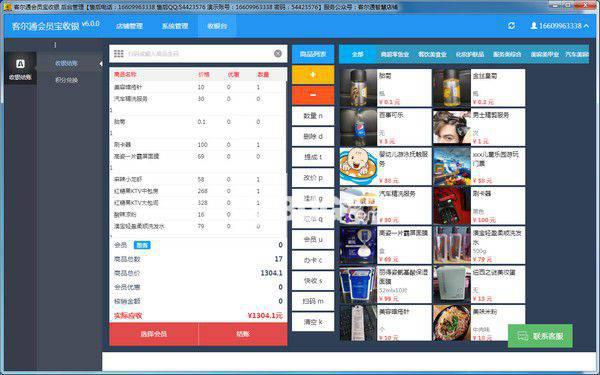The image size is (600, 375).
Task: Click the product search input field
Action: 199,54
